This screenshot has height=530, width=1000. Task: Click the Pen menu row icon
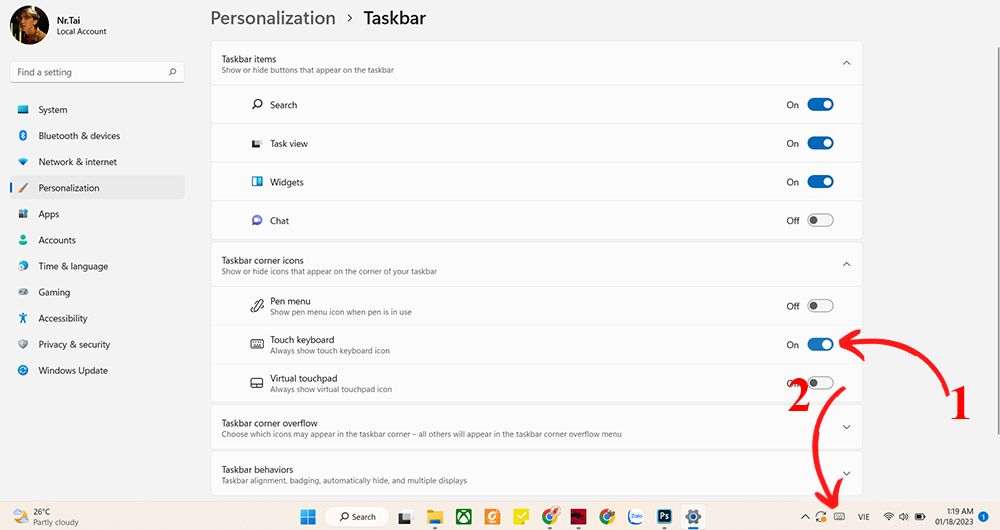point(256,306)
